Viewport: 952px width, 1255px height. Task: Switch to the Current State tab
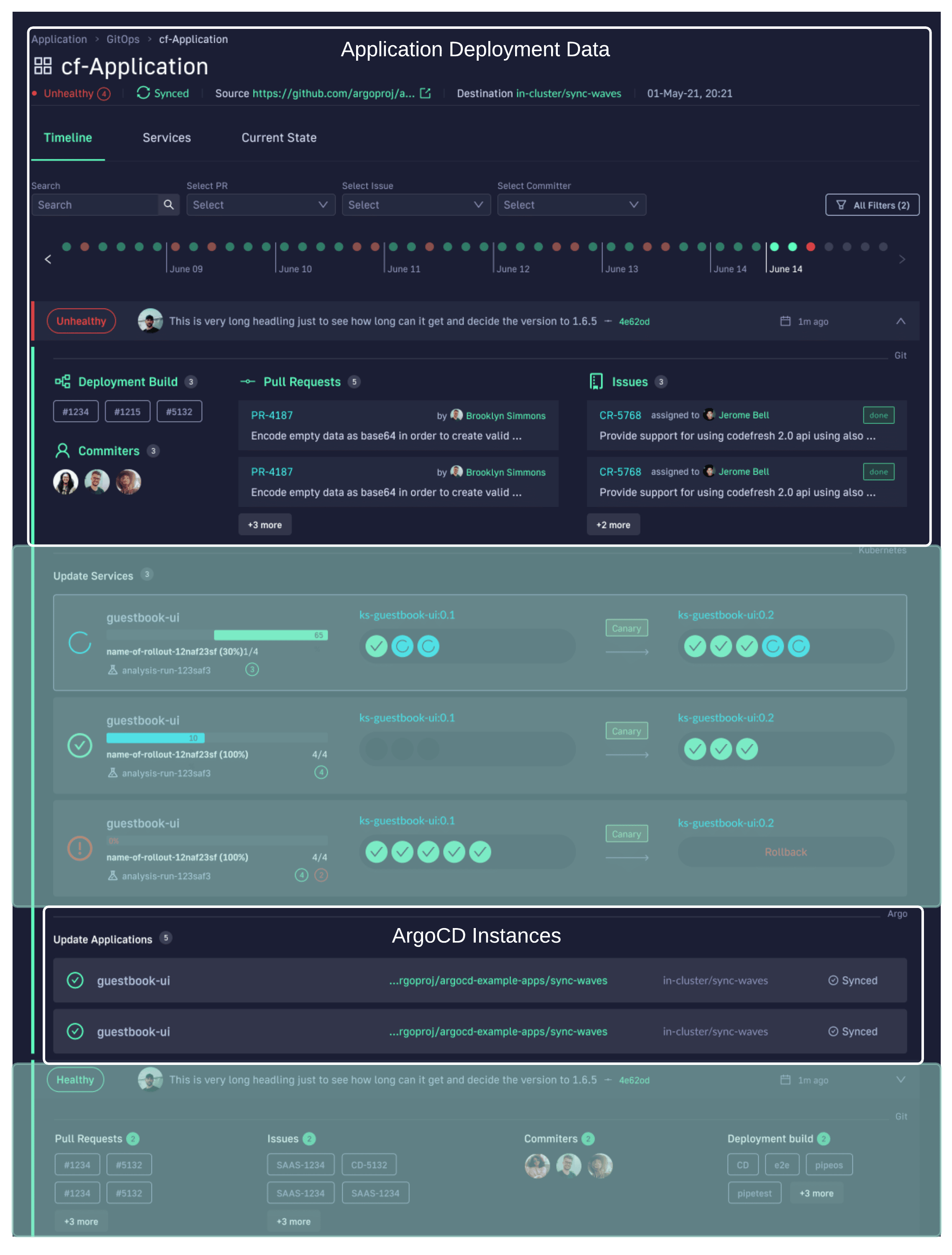pos(279,138)
